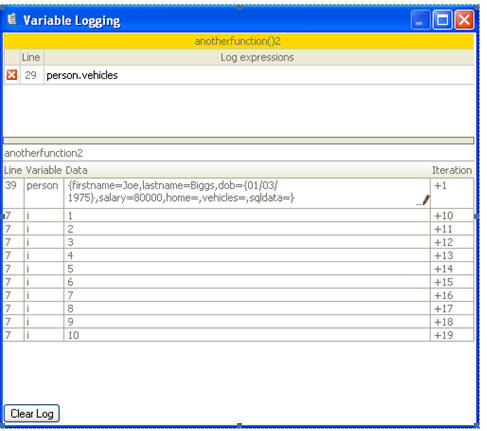Click the horizontal splitter bar between panels
The width and height of the screenshot is (487, 431).
[x=238, y=140]
